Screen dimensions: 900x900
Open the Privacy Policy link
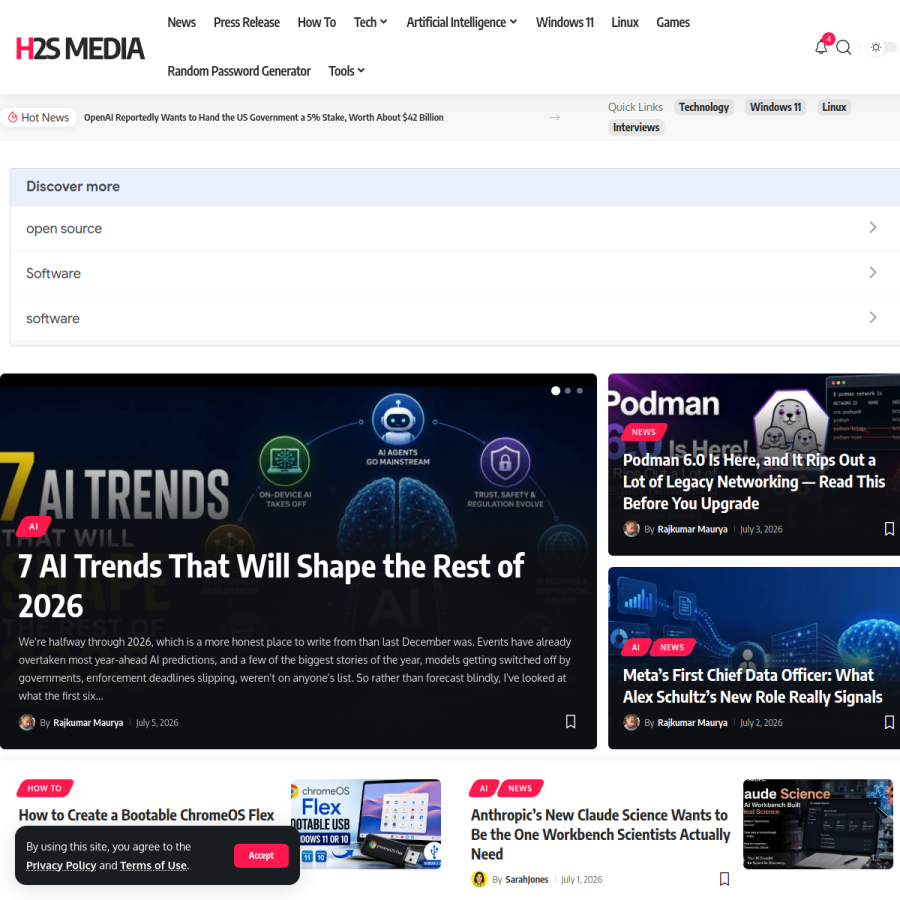61,865
